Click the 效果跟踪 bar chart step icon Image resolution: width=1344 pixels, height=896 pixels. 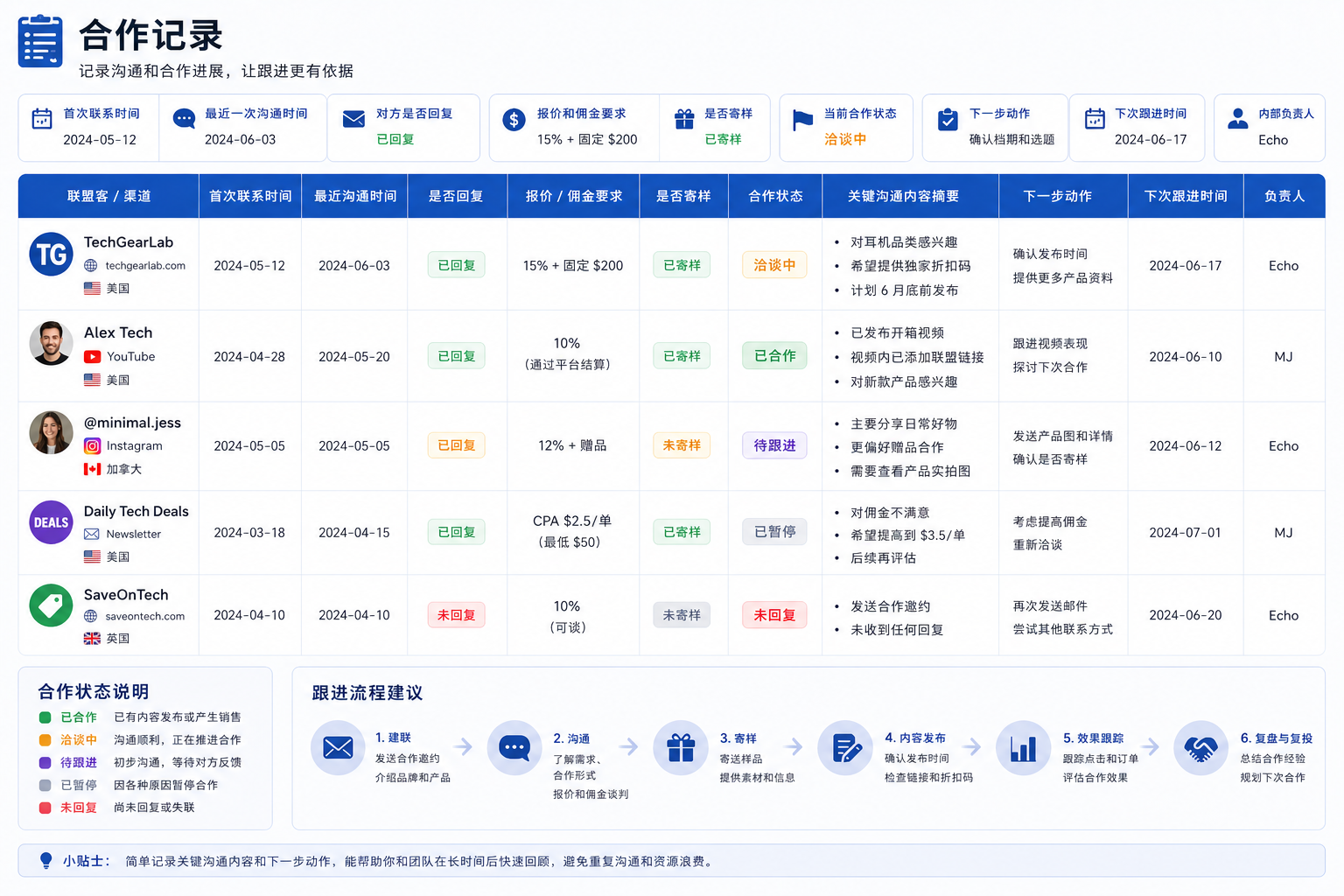[x=1024, y=748]
